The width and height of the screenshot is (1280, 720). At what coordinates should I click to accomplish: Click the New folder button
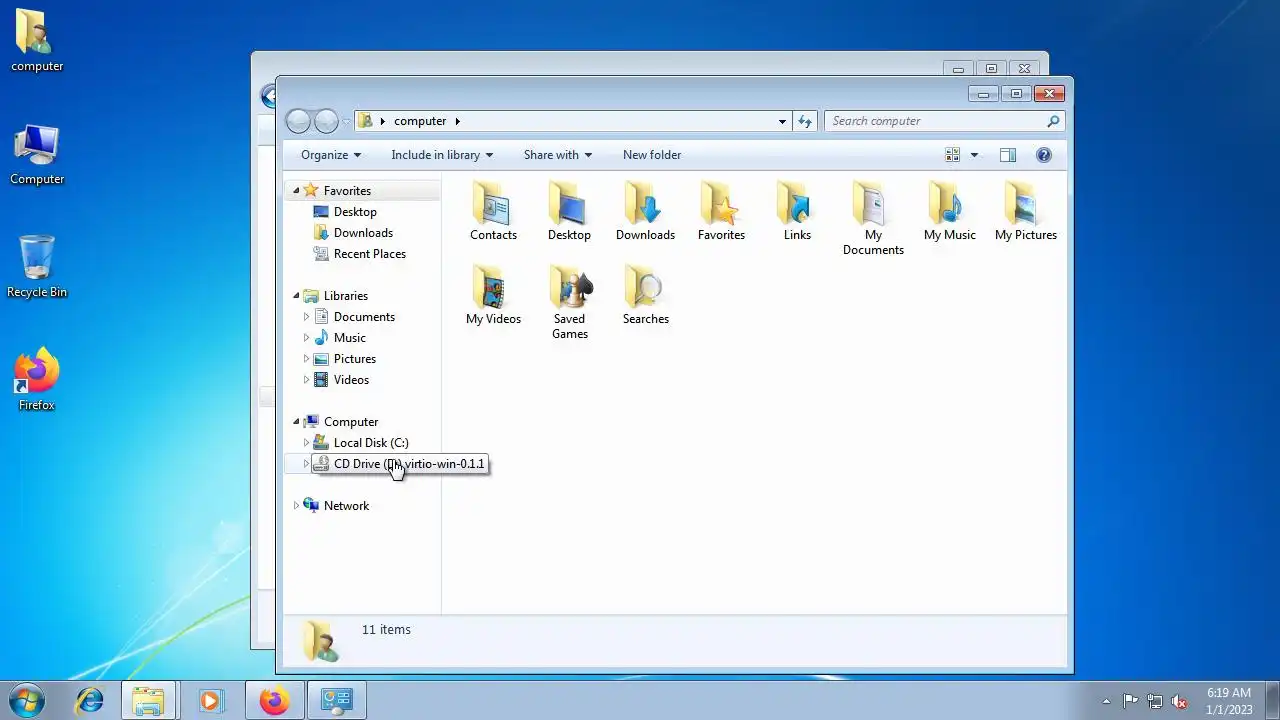pyautogui.click(x=652, y=155)
